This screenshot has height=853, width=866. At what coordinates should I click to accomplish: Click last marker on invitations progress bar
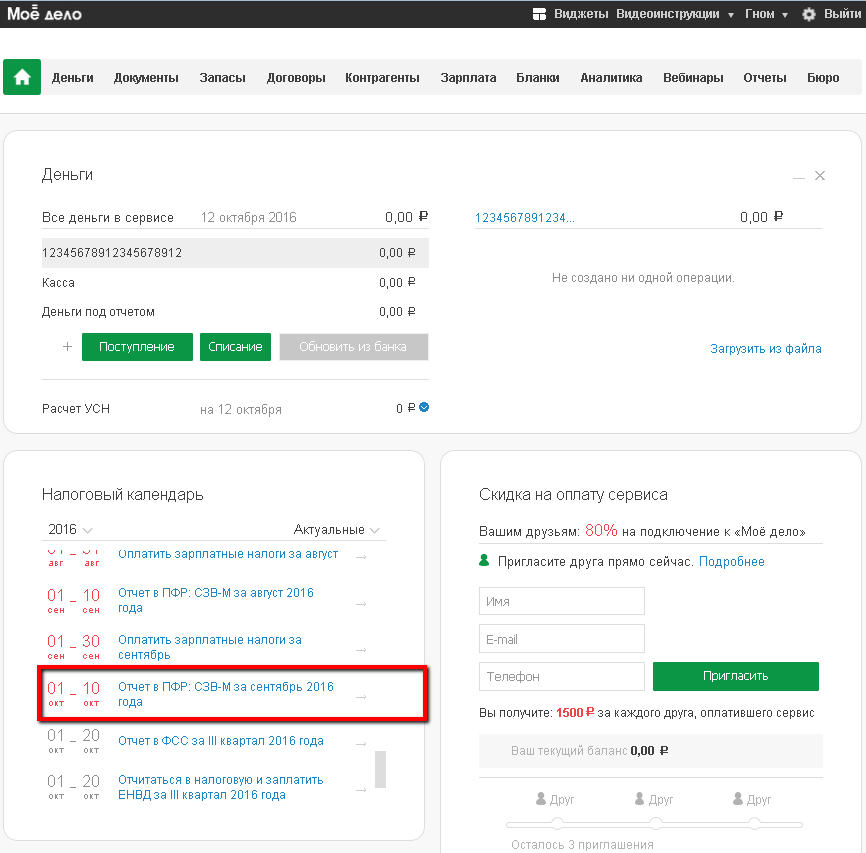(754, 824)
